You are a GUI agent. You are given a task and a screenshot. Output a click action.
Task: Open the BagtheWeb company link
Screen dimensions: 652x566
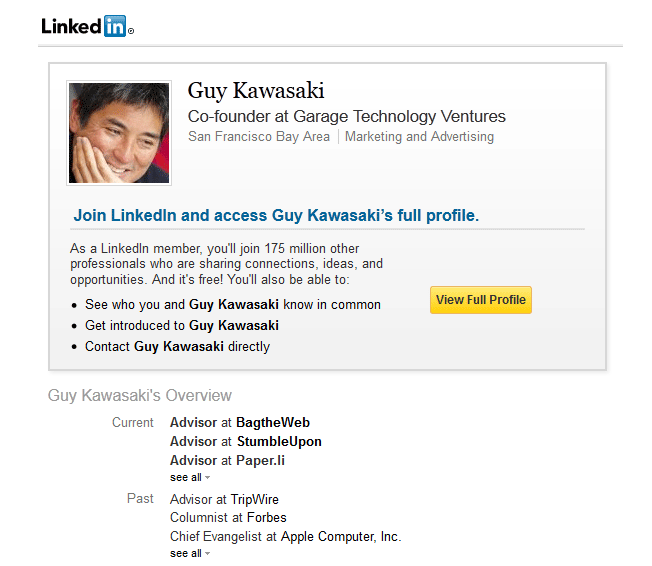pos(273,423)
